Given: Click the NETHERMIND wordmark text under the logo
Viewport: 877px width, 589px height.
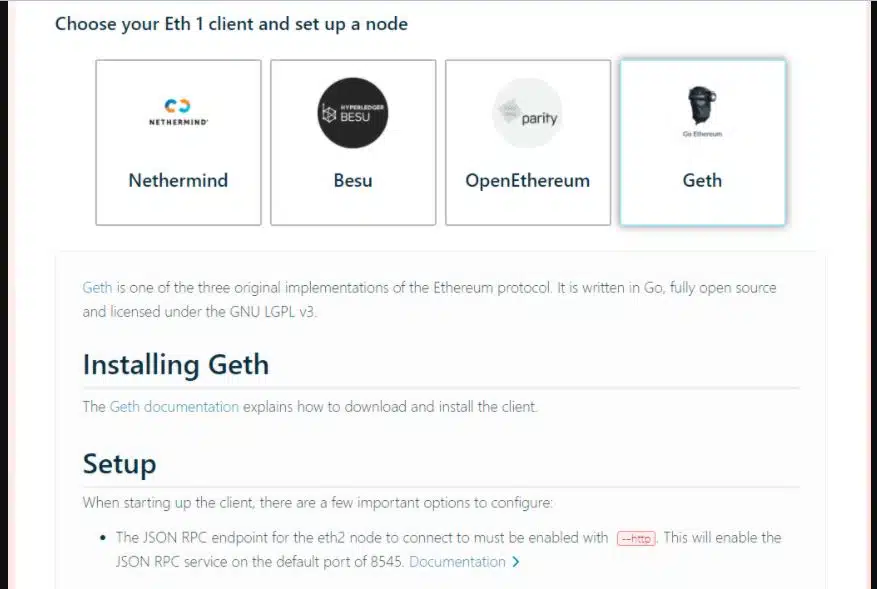Looking at the screenshot, I should [178, 121].
